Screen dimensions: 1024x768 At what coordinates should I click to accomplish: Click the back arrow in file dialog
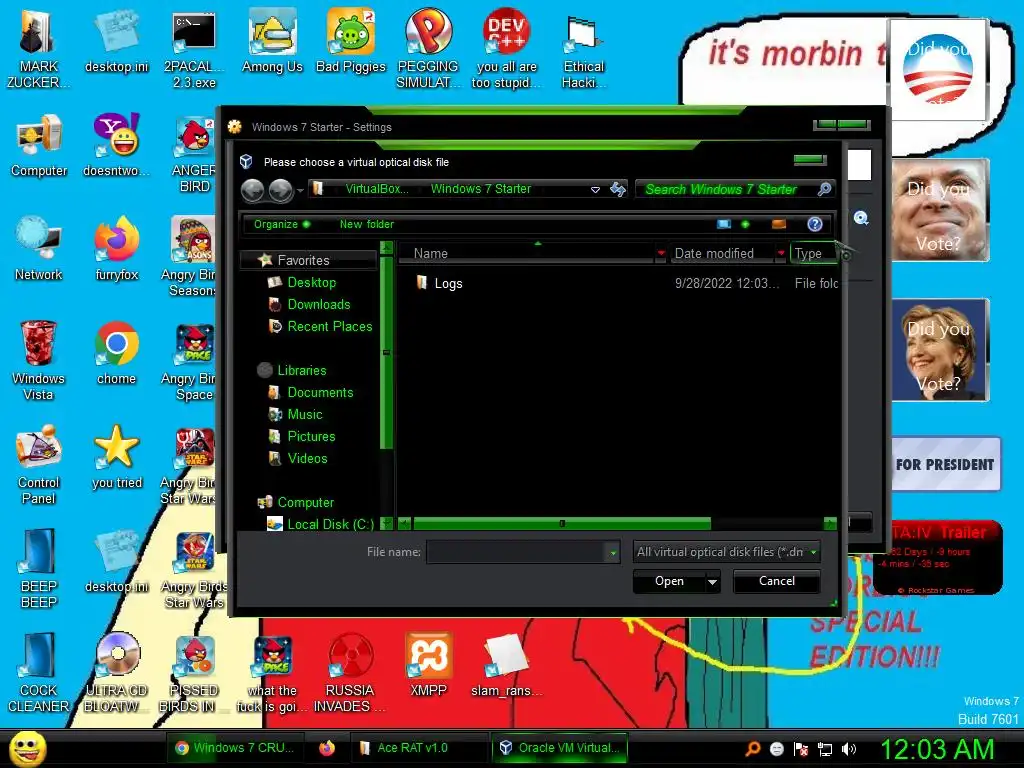coord(253,190)
